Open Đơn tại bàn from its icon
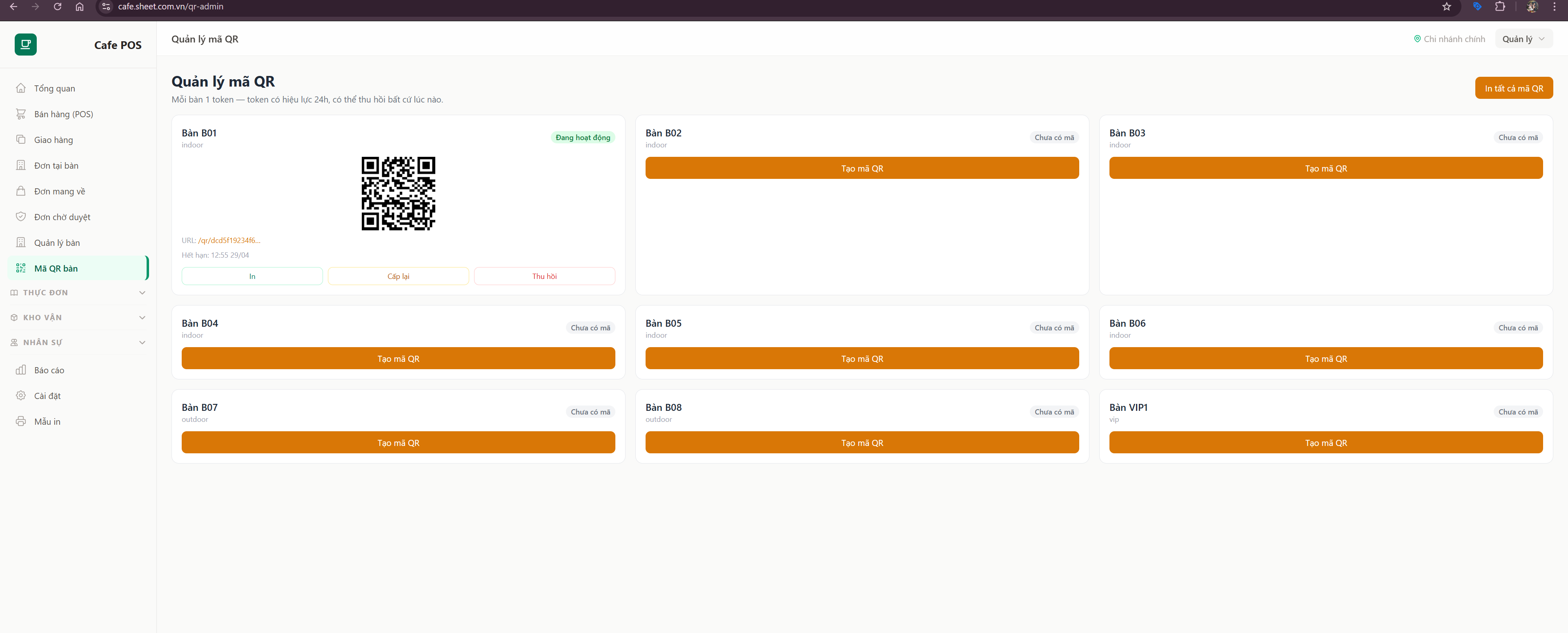 (21, 165)
